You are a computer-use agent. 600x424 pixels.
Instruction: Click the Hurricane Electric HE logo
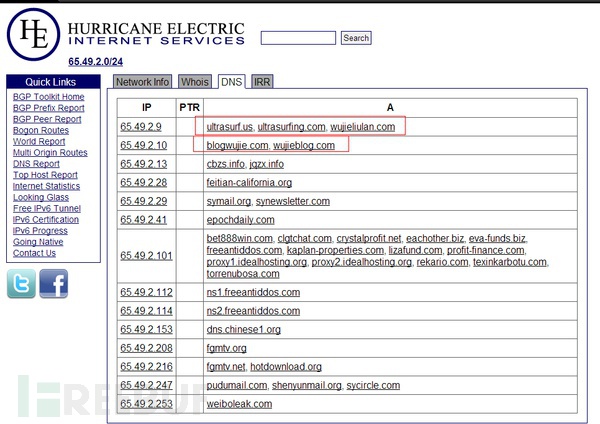34,34
